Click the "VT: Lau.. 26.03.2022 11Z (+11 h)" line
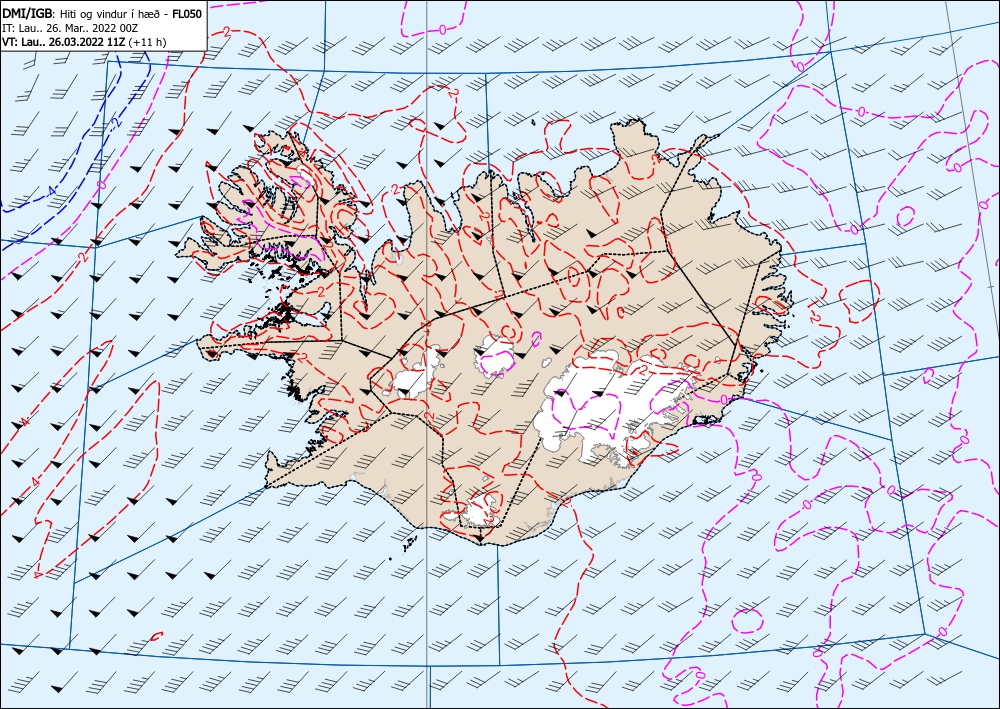 [84, 42]
